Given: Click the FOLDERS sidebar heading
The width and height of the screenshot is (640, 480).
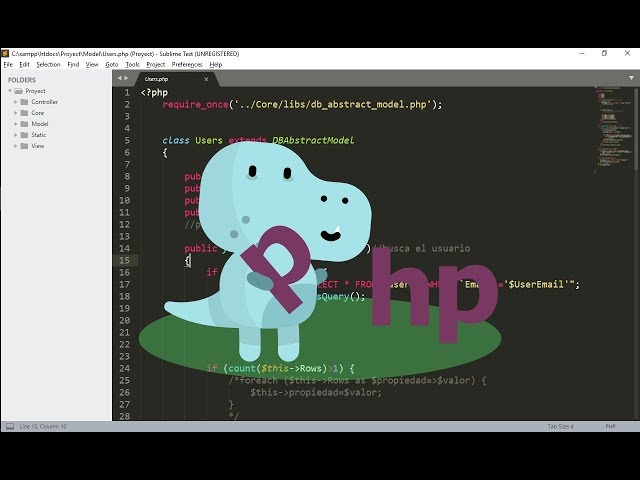Looking at the screenshot, I should pyautogui.click(x=22, y=80).
